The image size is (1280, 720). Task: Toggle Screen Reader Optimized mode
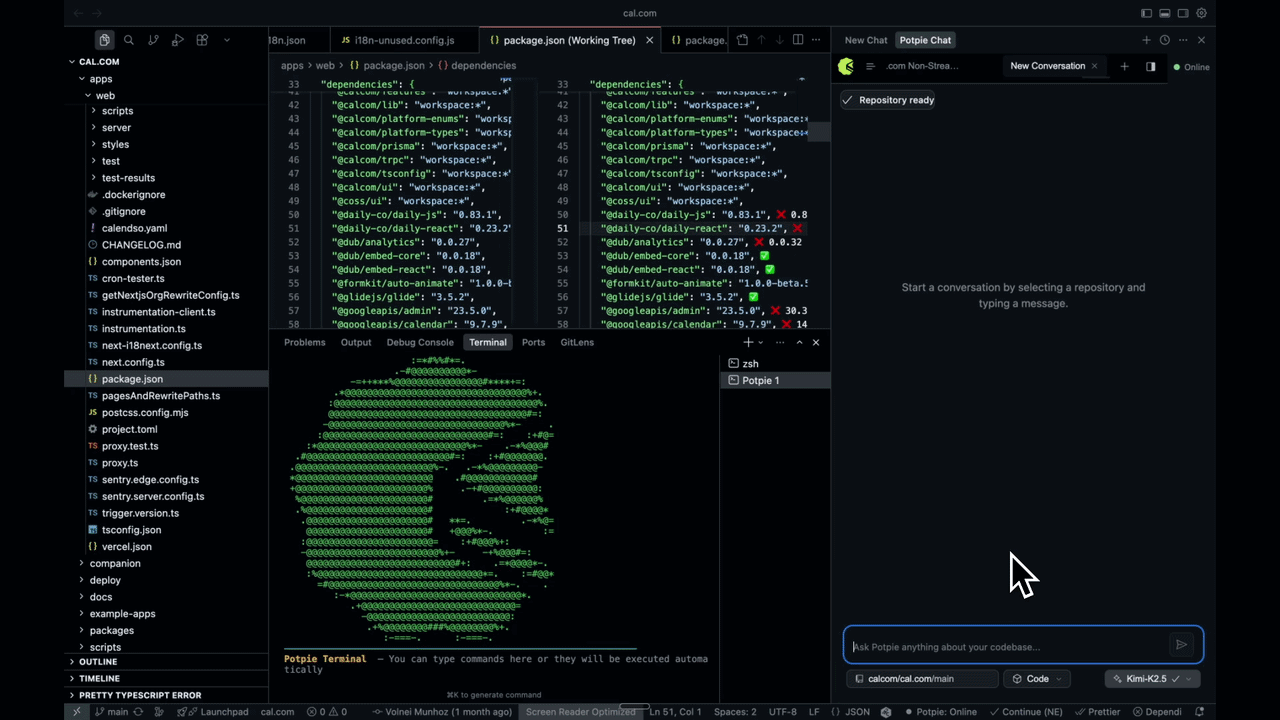tap(580, 711)
